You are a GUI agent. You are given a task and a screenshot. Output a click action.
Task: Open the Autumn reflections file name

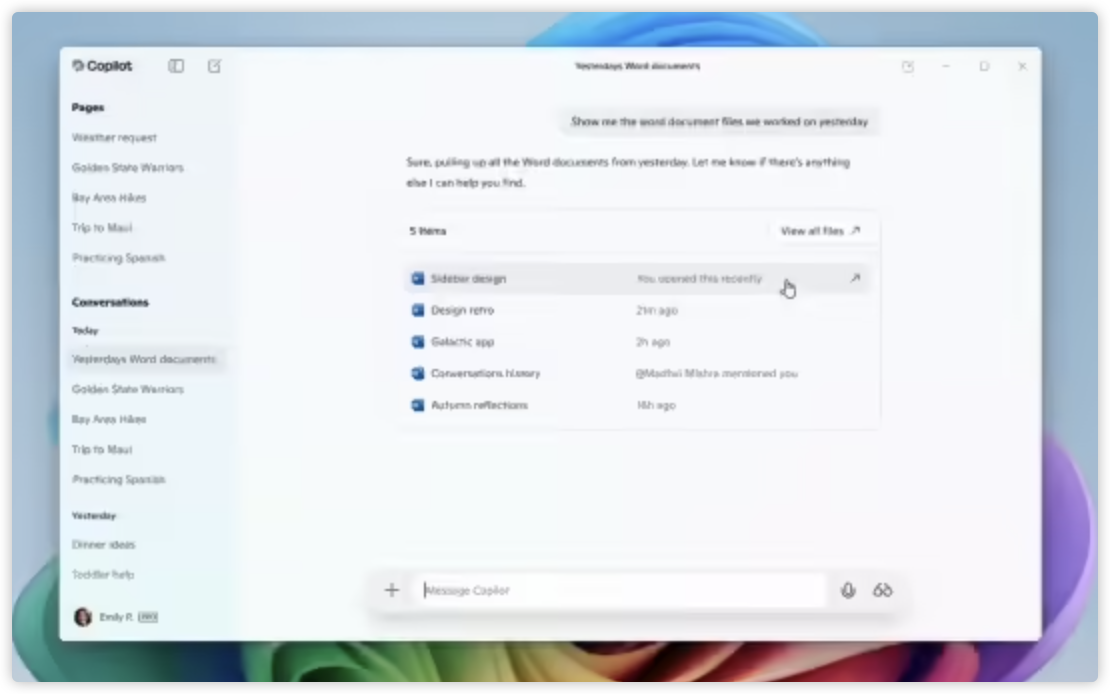(x=479, y=405)
